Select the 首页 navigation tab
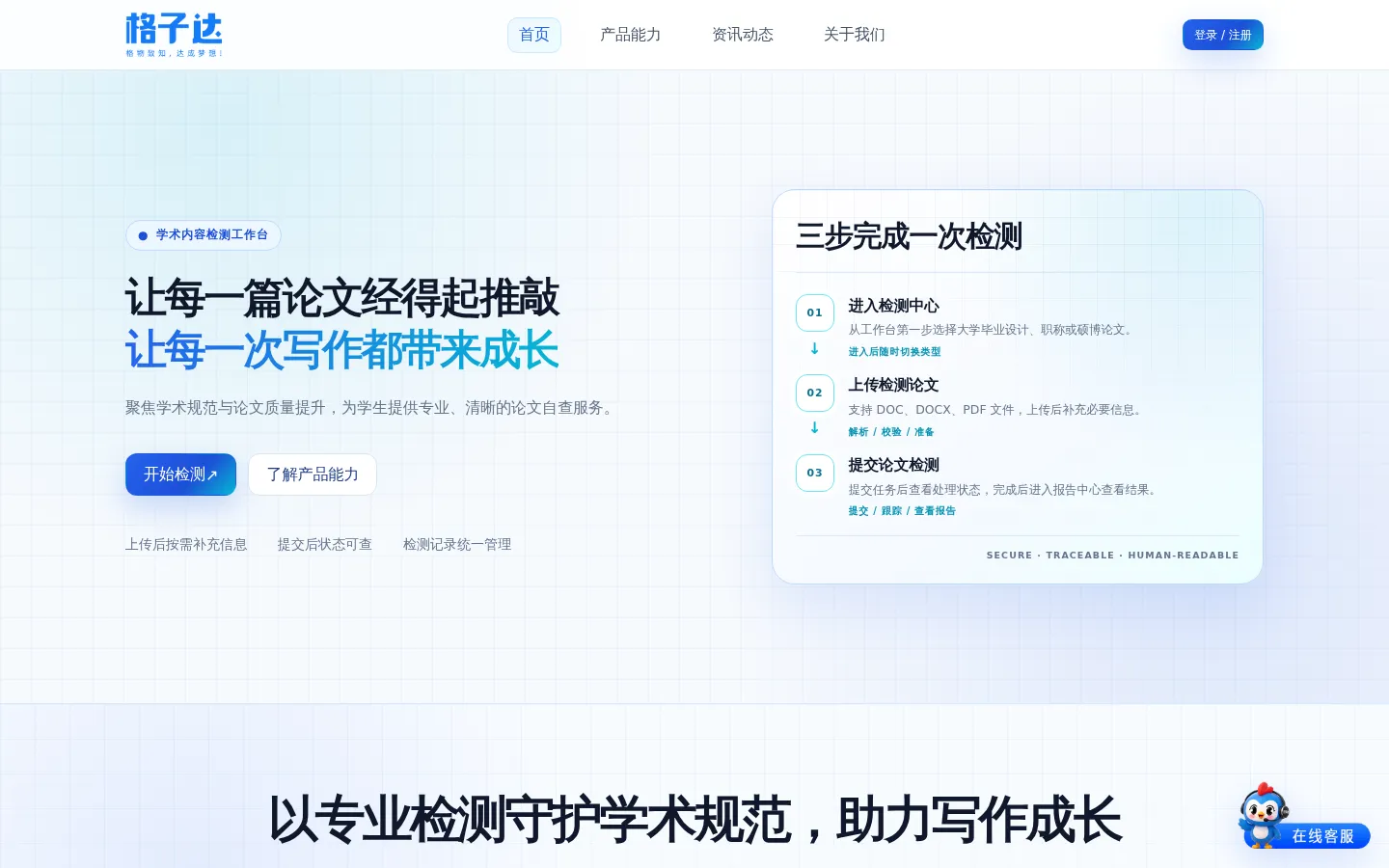 (534, 35)
